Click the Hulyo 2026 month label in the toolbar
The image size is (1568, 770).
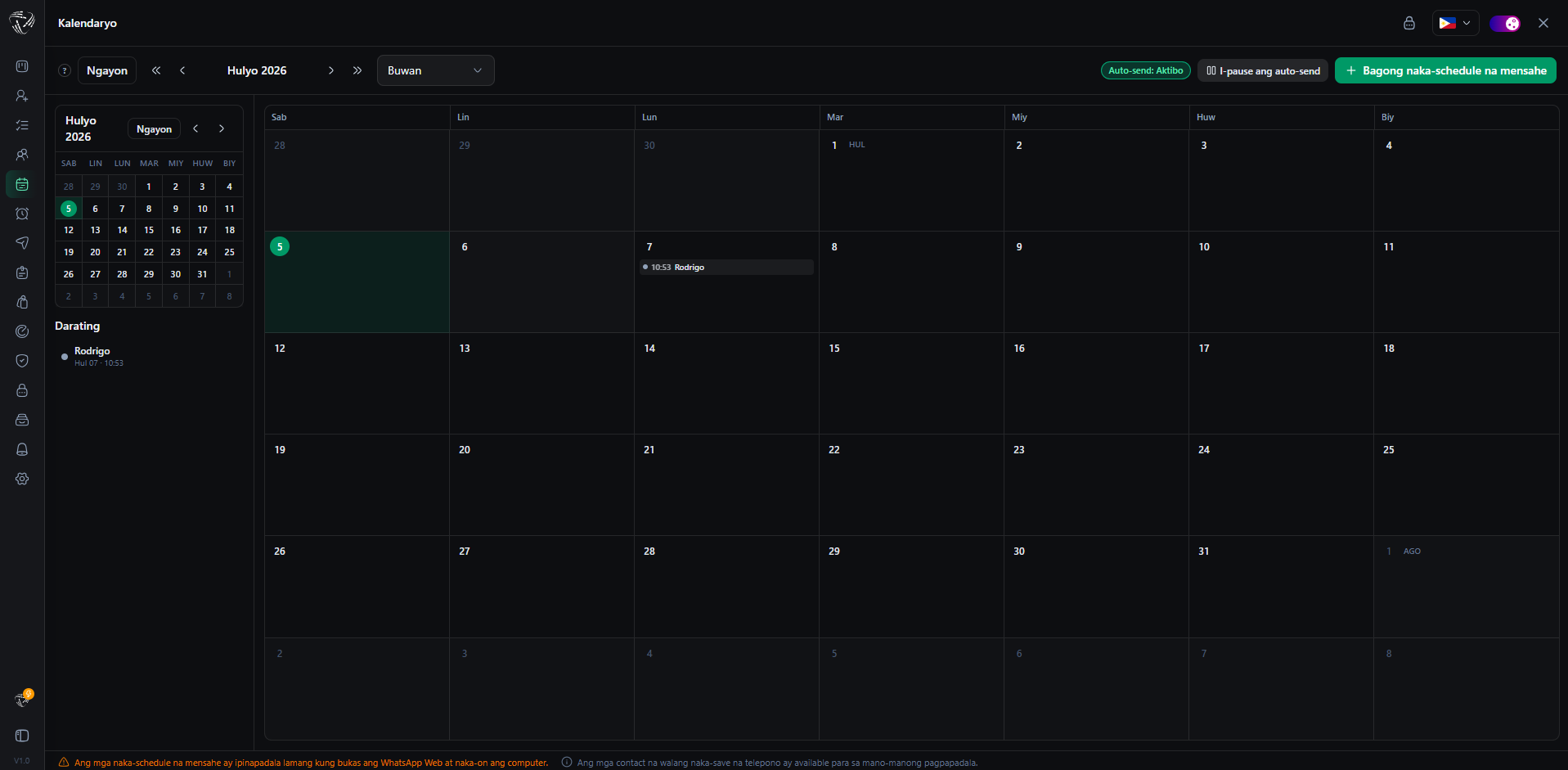(x=257, y=70)
